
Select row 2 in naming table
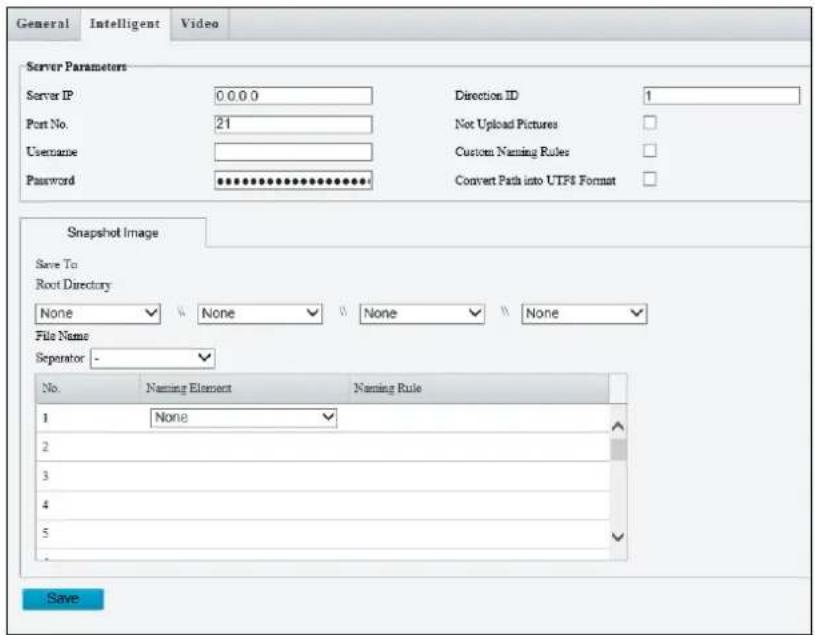coord(323,447)
